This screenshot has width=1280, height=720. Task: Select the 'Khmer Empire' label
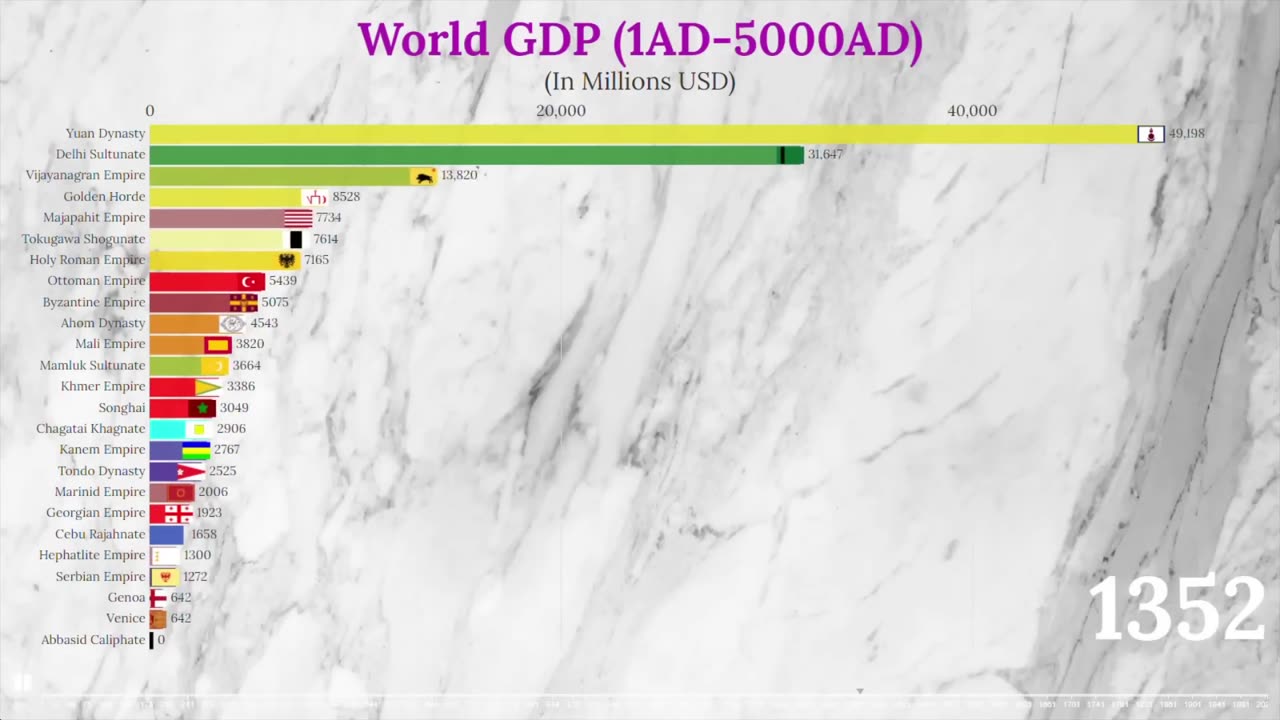(x=103, y=387)
